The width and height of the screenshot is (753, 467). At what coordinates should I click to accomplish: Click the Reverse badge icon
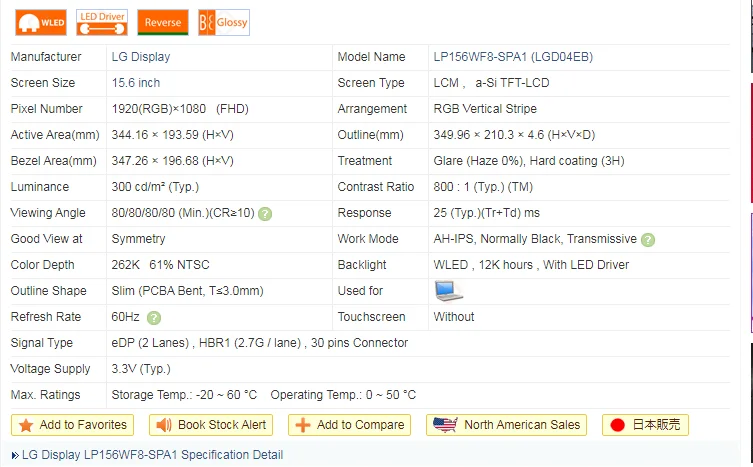[163, 23]
